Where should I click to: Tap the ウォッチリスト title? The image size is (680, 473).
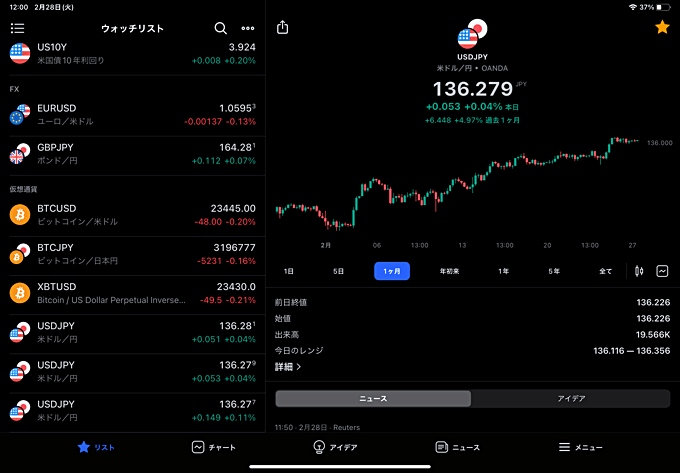pos(132,29)
